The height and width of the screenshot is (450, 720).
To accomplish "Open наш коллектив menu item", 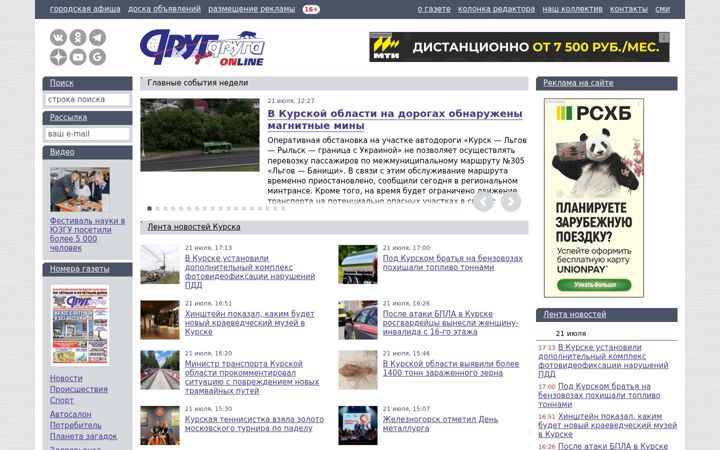I will pyautogui.click(x=572, y=9).
